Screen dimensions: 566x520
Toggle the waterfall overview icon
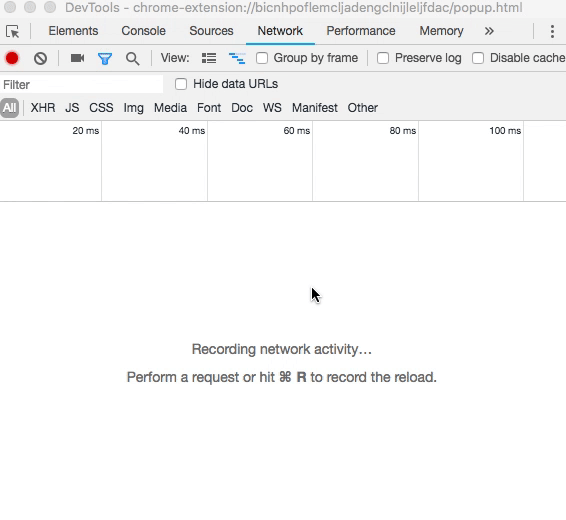click(x=237, y=58)
